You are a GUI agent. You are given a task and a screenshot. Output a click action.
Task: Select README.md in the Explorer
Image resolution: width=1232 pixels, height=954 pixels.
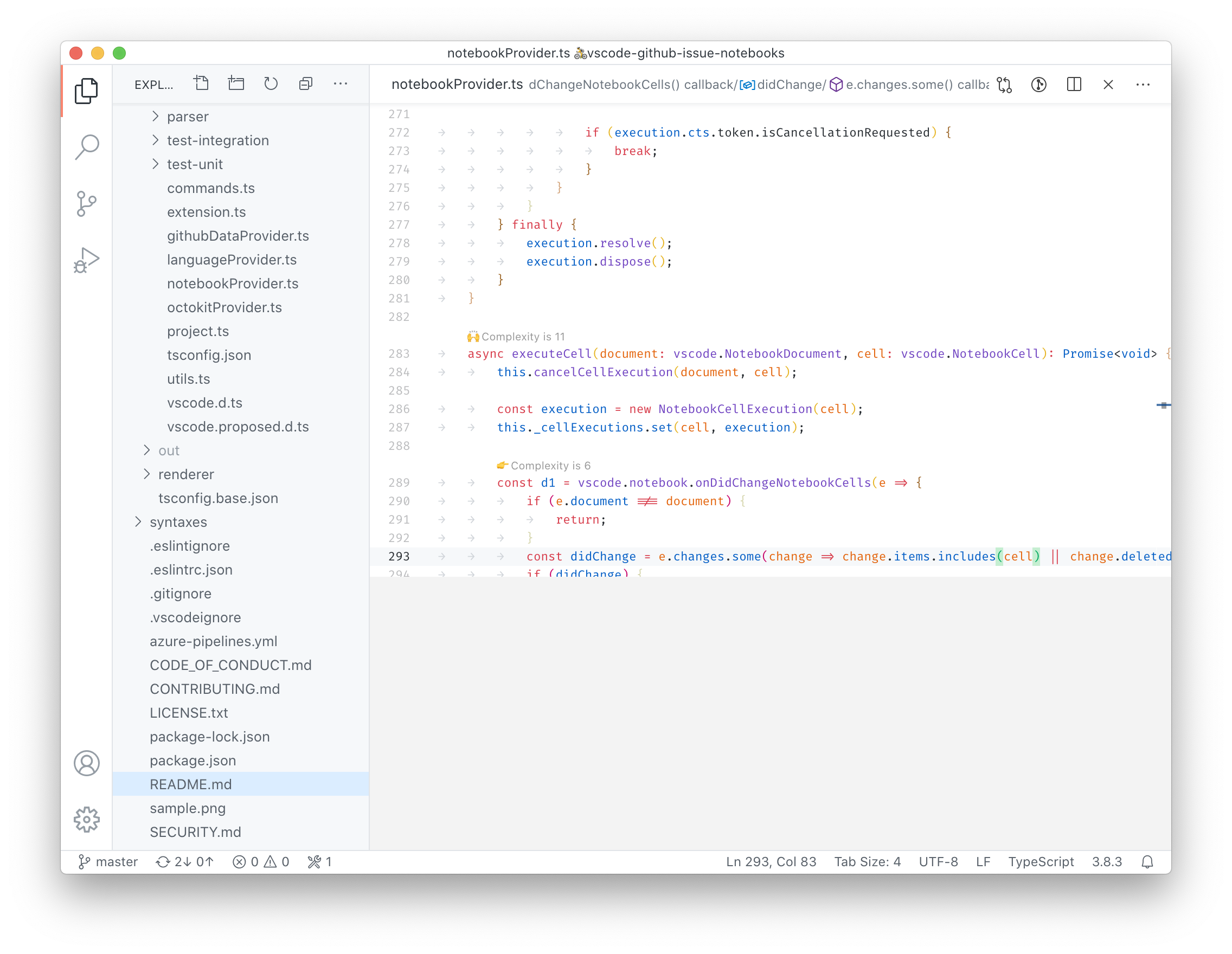click(x=190, y=784)
